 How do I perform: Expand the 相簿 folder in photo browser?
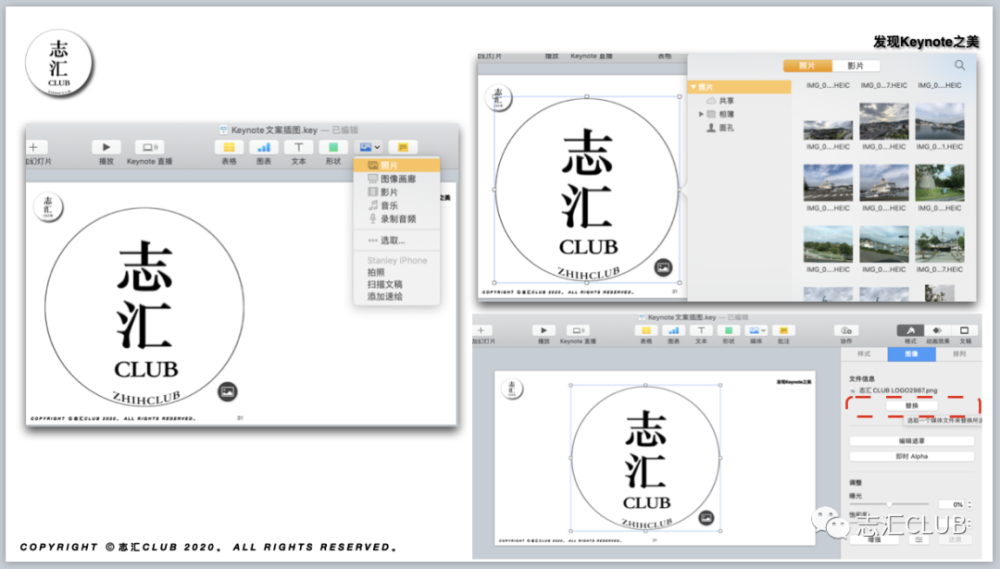click(701, 114)
